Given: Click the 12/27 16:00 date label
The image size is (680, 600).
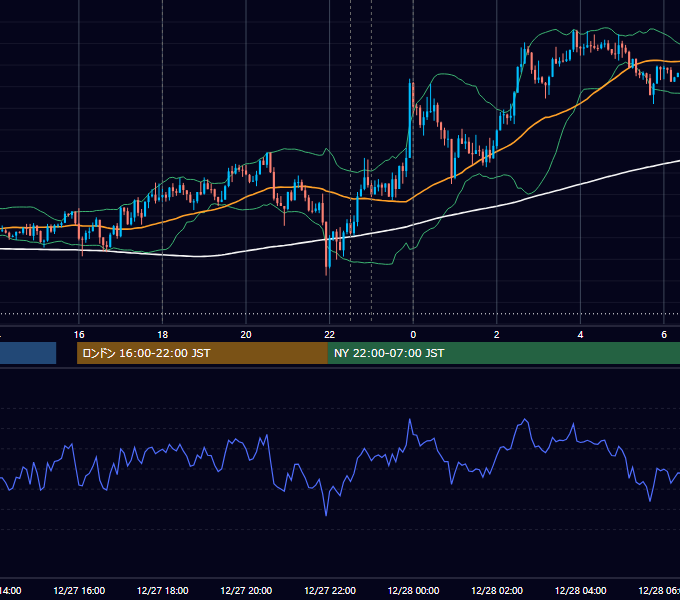Looking at the screenshot, I should point(79,590).
